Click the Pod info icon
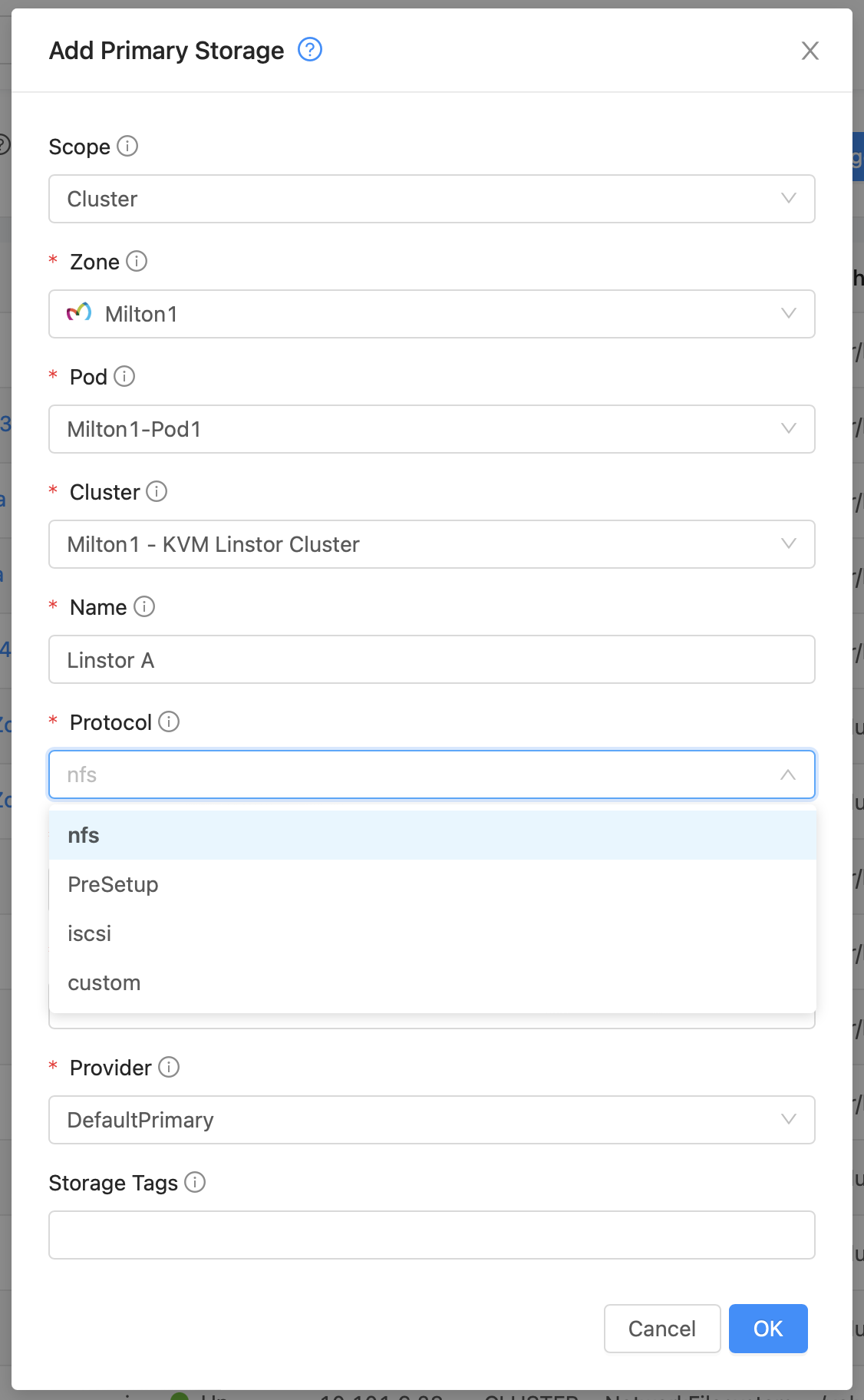 pos(124,377)
